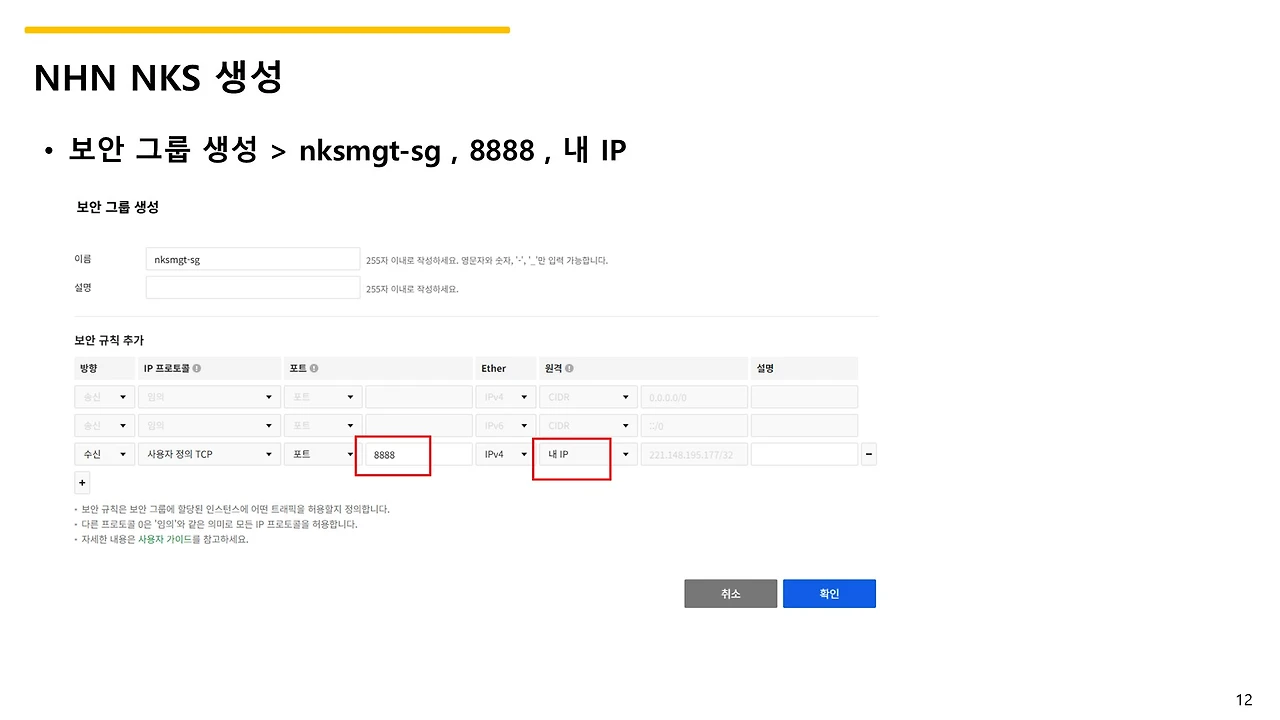Click the 보안 그룹 생성 form title
The width and height of the screenshot is (1280, 720).
(117, 207)
